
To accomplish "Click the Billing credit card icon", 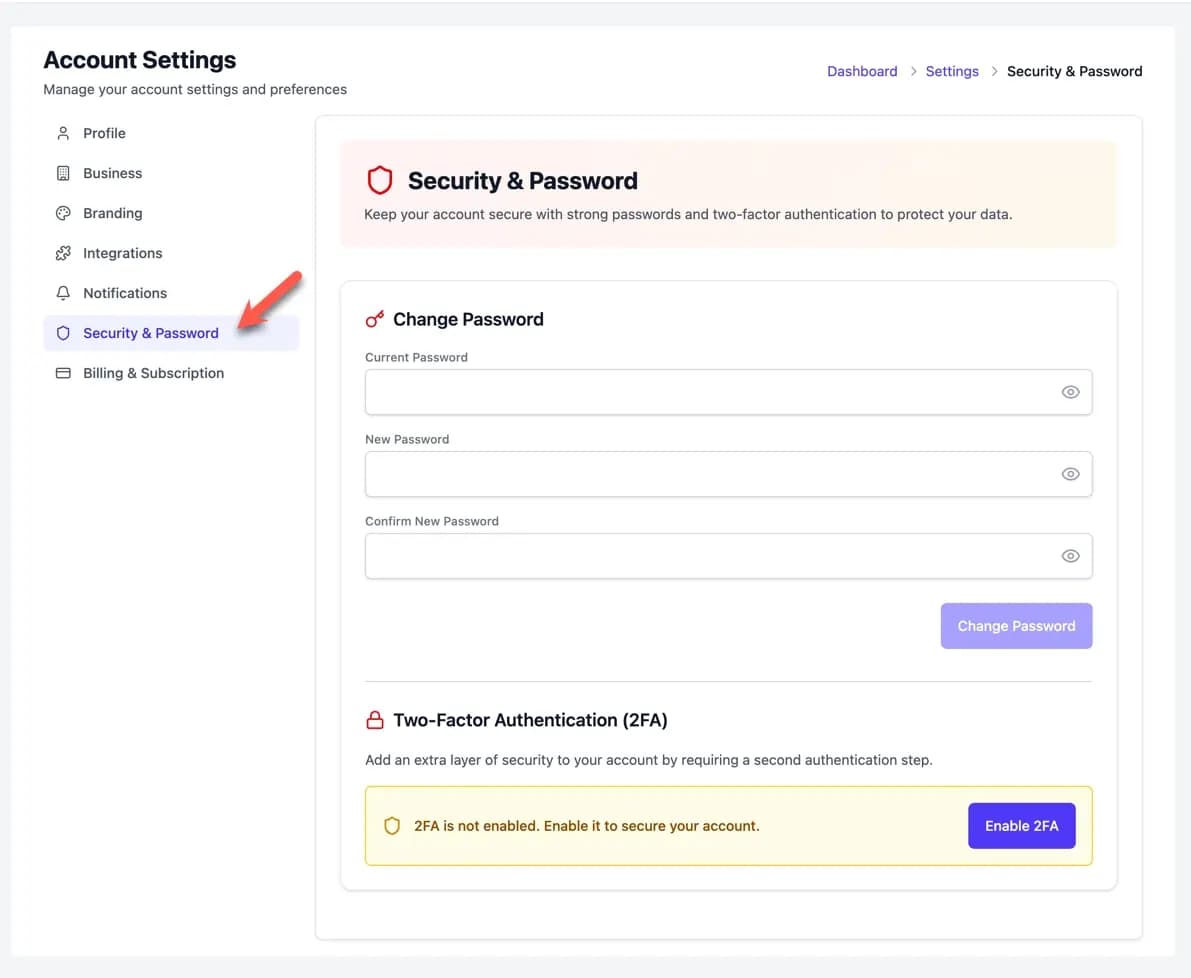I will [x=63, y=373].
